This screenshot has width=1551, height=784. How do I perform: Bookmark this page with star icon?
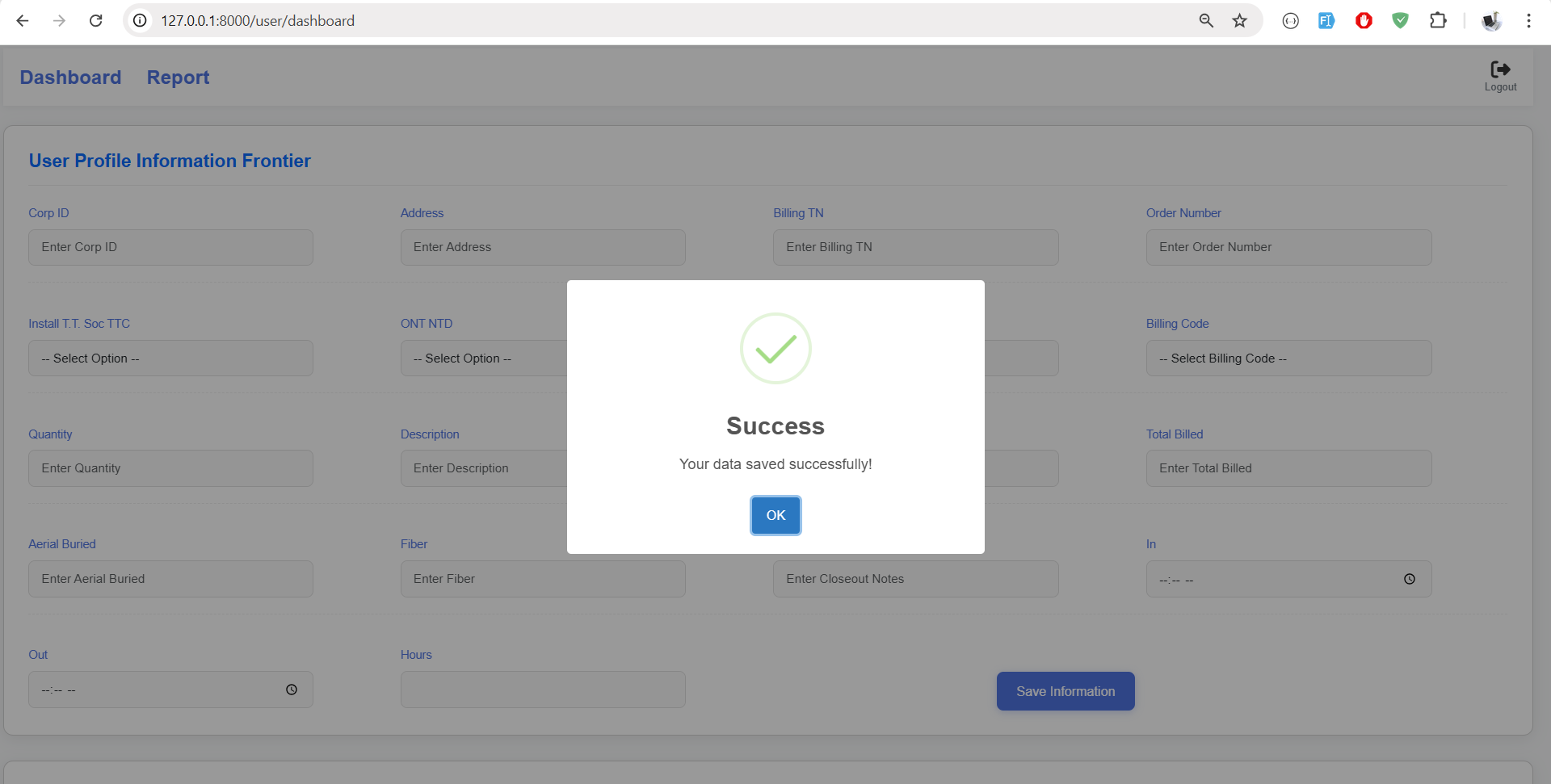coord(1240,21)
